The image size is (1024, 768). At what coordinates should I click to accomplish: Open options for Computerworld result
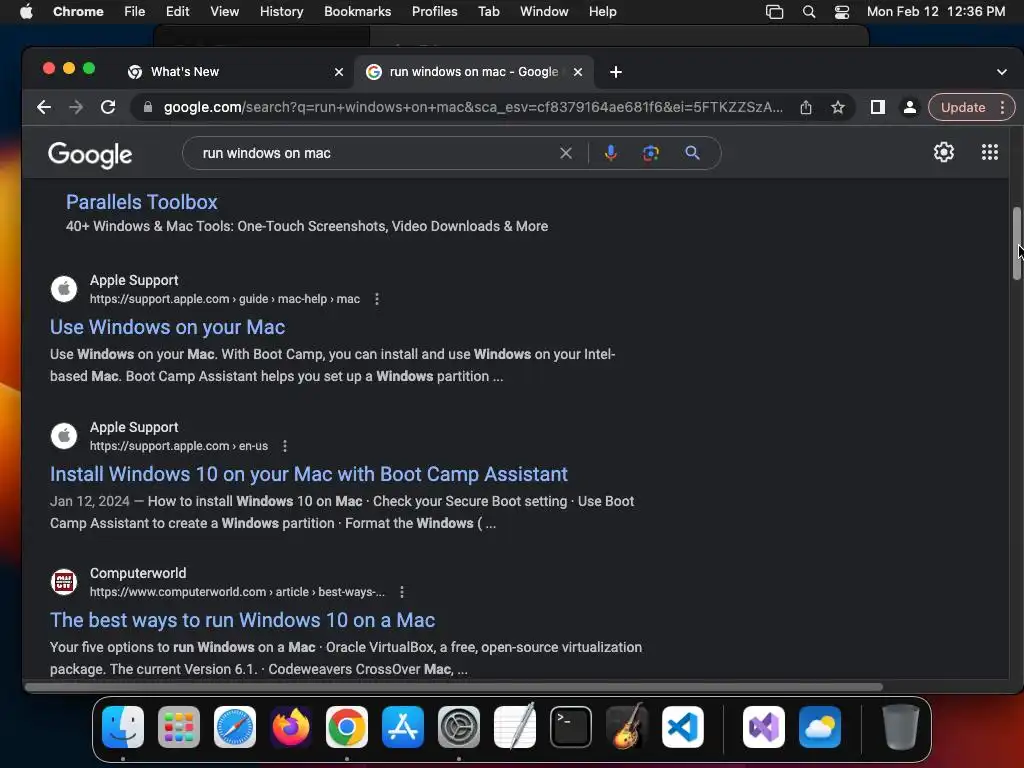(402, 592)
